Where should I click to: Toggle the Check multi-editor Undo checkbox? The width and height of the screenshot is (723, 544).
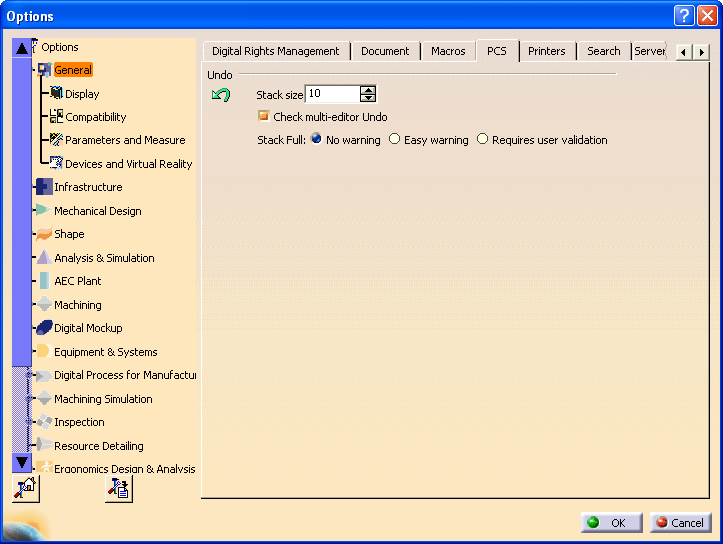point(264,117)
